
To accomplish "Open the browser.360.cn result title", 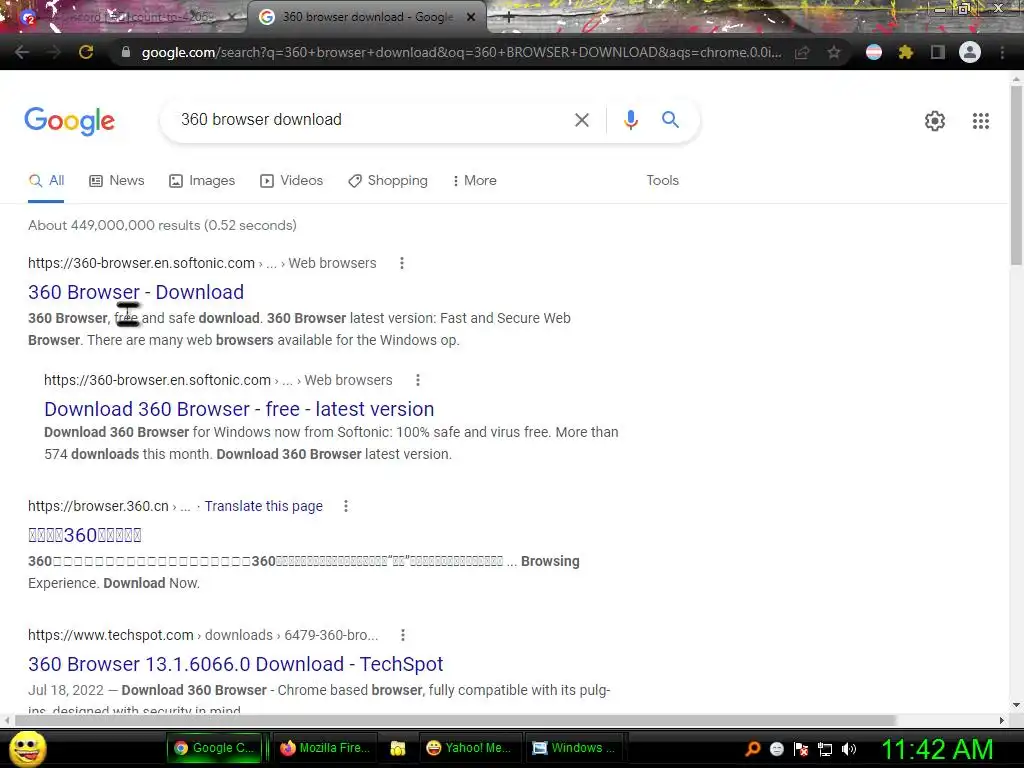I will click(x=85, y=535).
